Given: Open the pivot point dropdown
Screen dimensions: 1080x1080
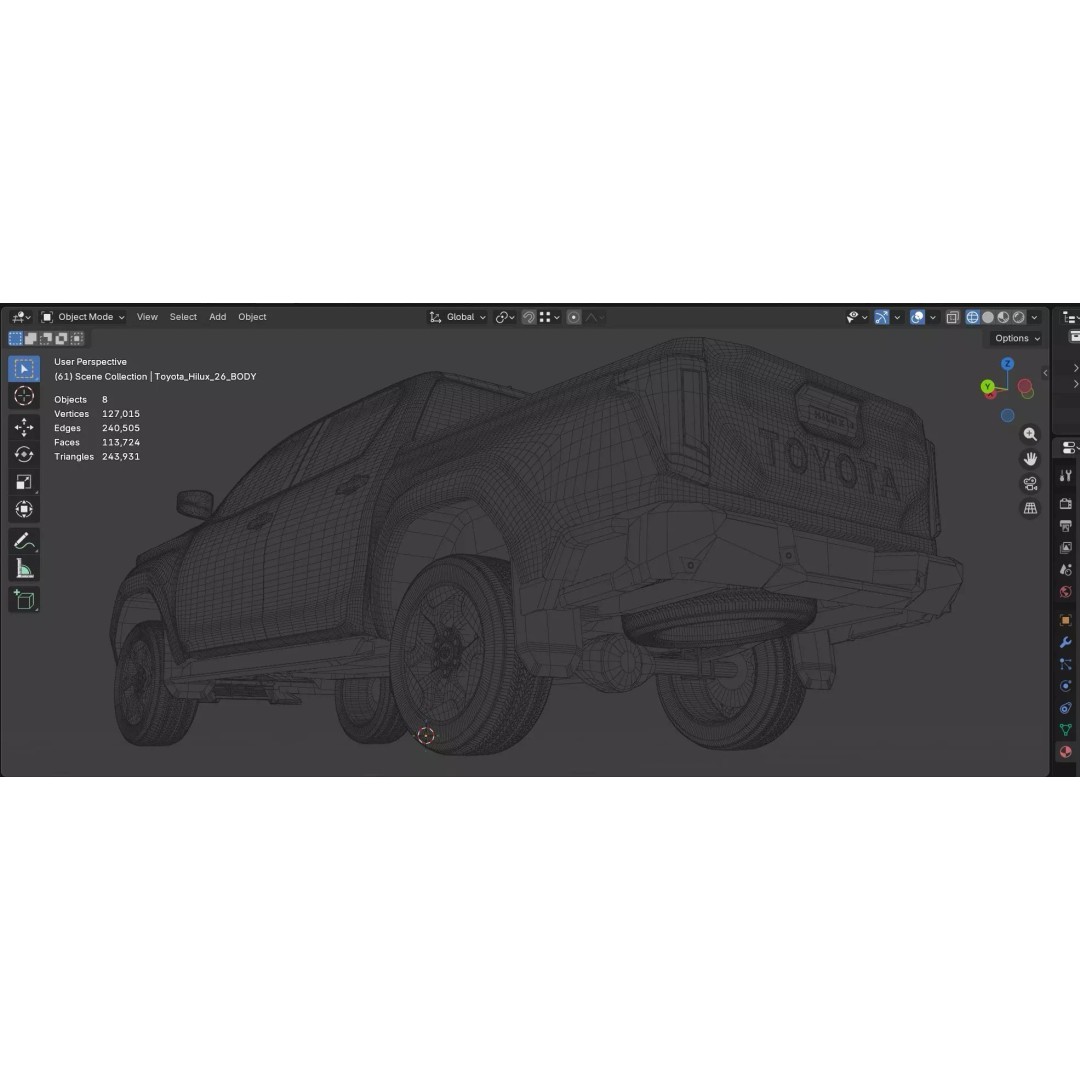Looking at the screenshot, I should click(x=506, y=318).
